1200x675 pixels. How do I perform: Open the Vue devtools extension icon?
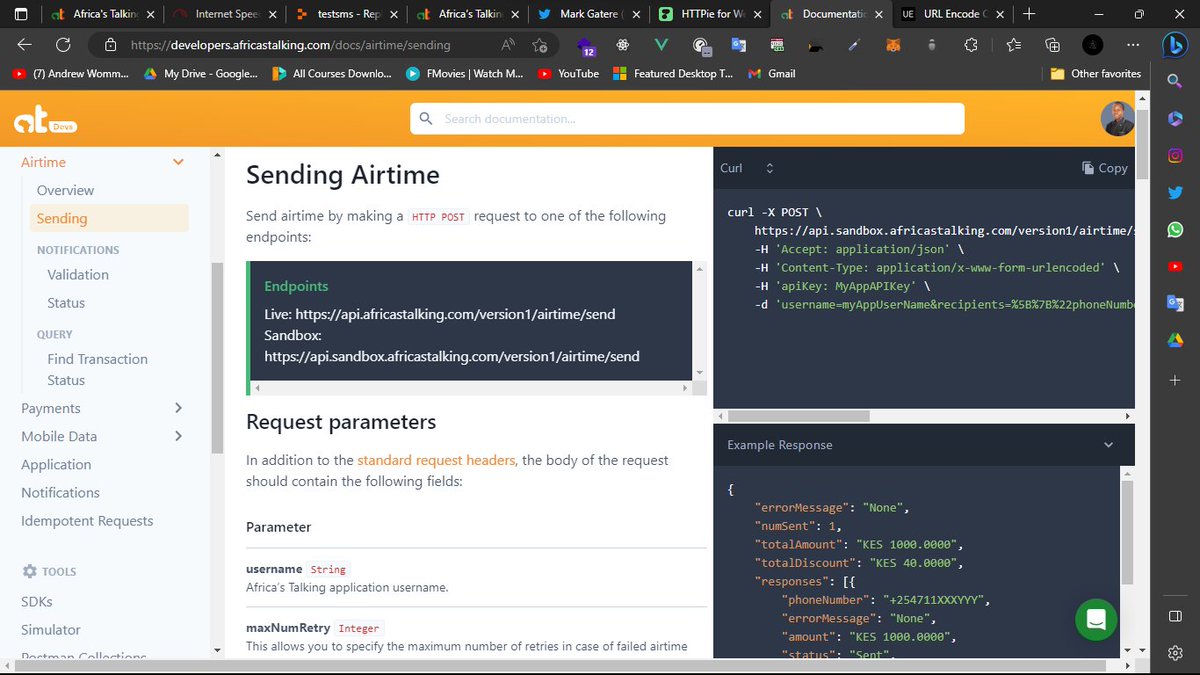660,45
